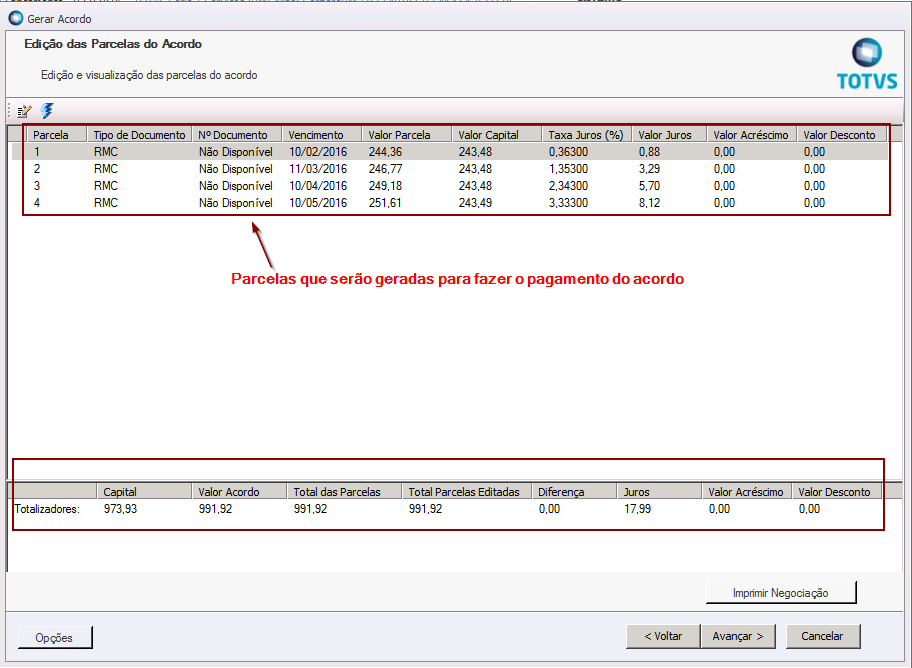
Task: Open the Opções button
Action: coord(55,637)
